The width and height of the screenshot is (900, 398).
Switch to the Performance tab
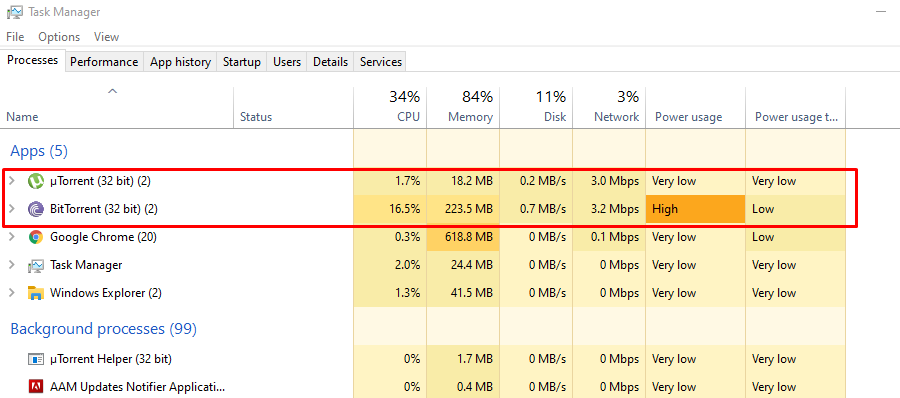click(x=104, y=62)
